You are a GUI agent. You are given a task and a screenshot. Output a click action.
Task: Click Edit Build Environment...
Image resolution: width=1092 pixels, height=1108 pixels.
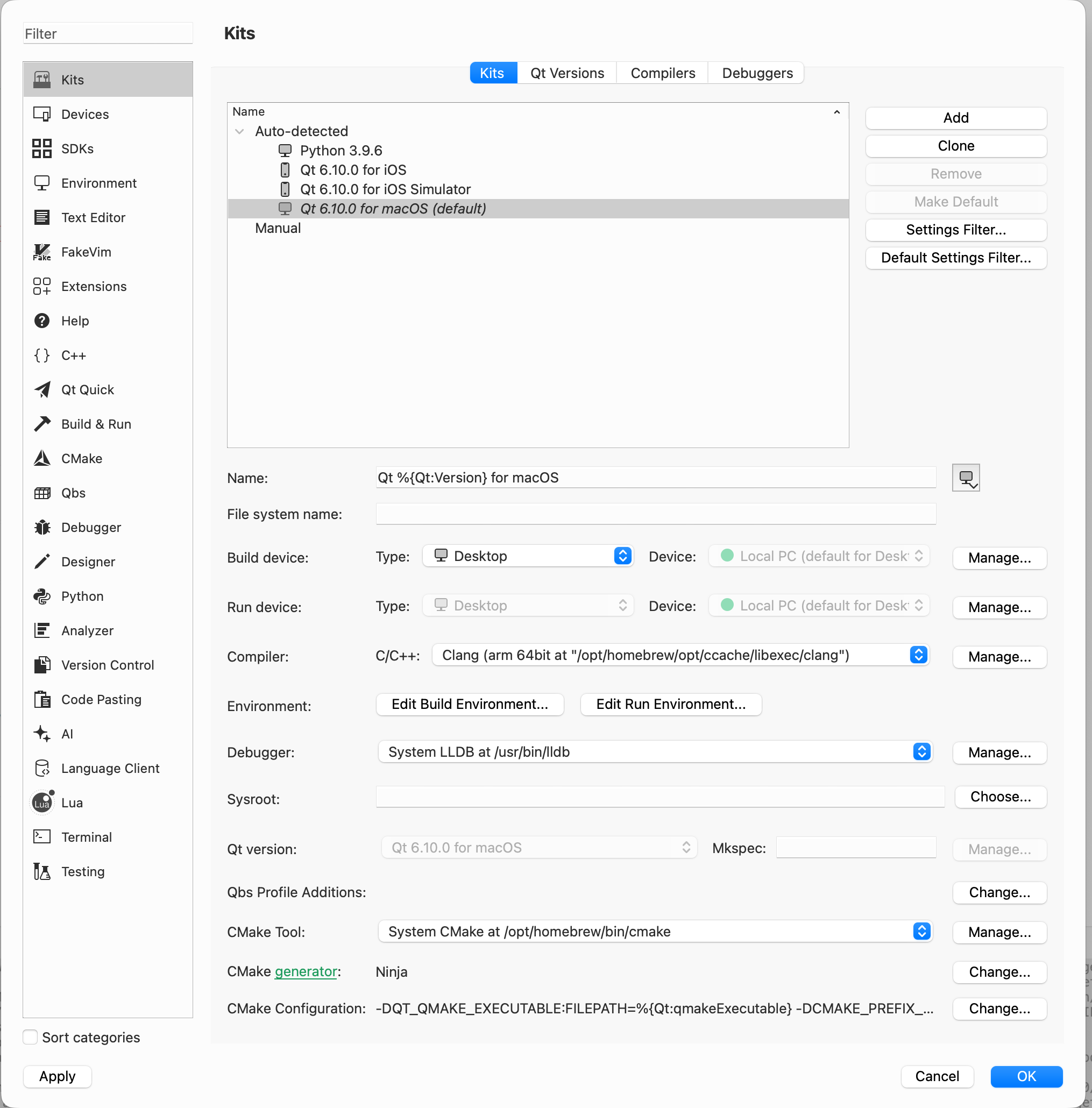(470, 704)
